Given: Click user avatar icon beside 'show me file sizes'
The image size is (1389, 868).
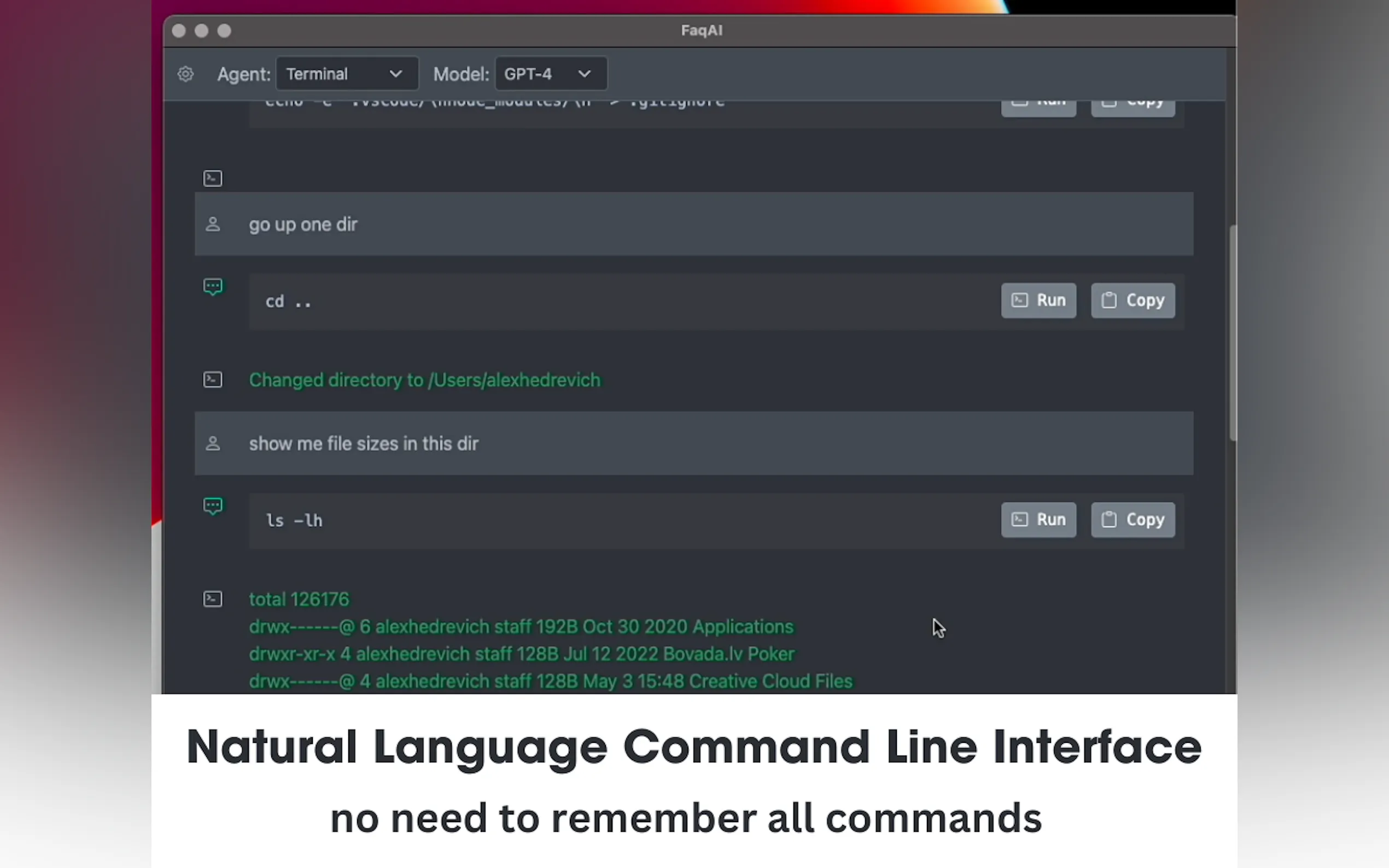Looking at the screenshot, I should 213,444.
